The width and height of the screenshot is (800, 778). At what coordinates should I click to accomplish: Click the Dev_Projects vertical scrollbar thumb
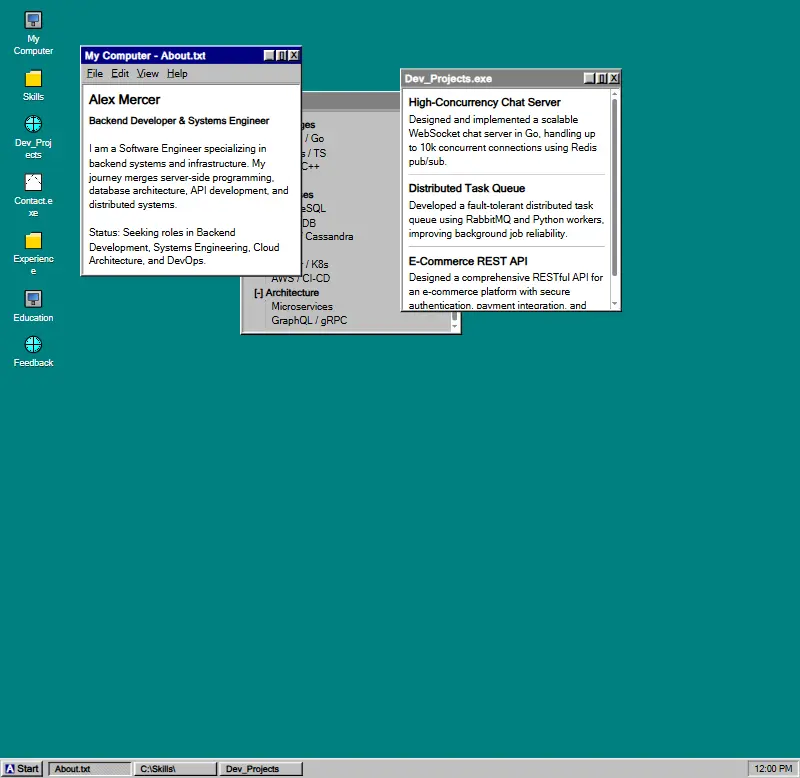[614, 188]
